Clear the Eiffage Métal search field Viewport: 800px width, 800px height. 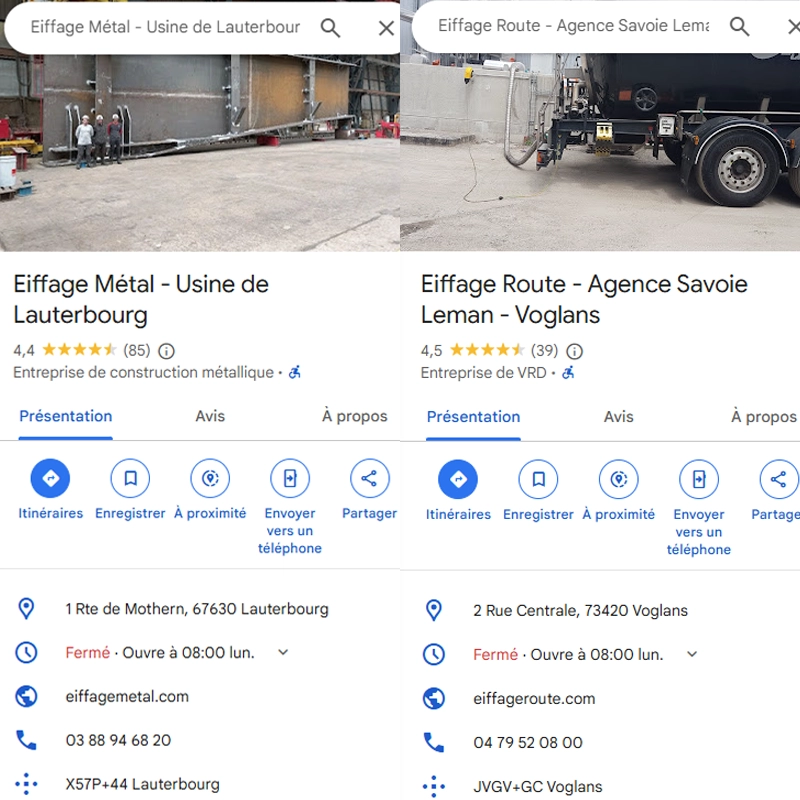click(386, 27)
